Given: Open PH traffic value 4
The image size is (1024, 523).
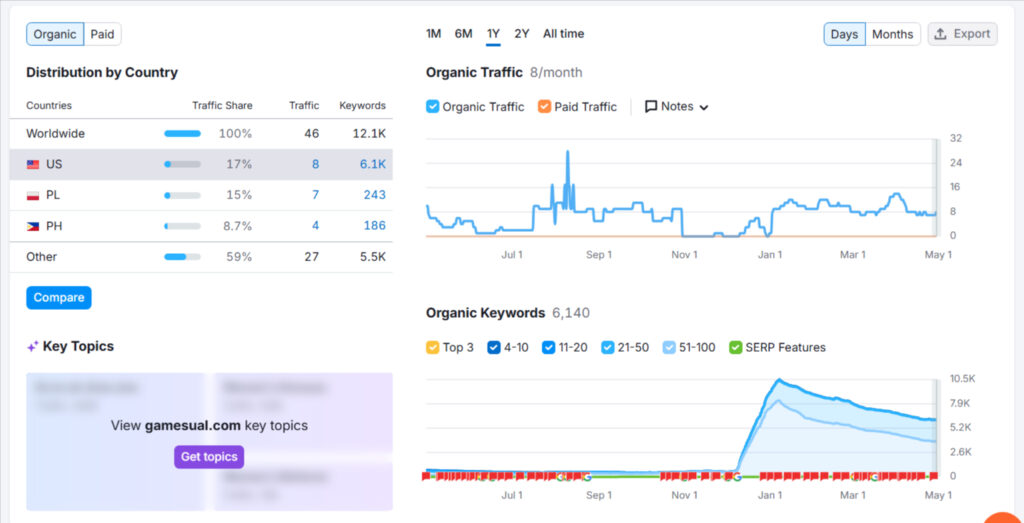Looking at the screenshot, I should pyautogui.click(x=315, y=227).
